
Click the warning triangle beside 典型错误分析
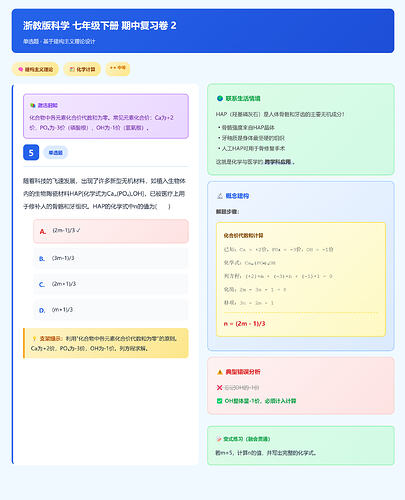[x=220, y=372]
